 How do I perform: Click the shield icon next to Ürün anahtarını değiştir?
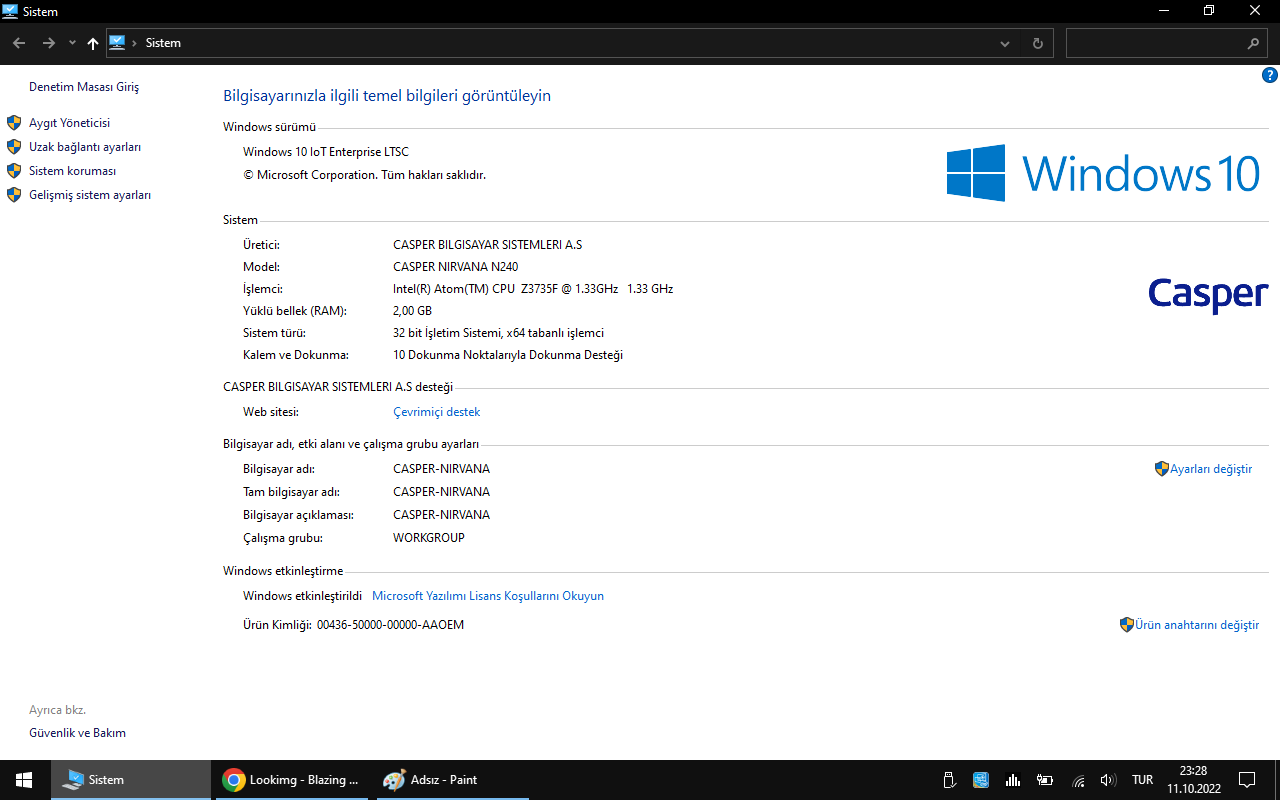[1127, 625]
